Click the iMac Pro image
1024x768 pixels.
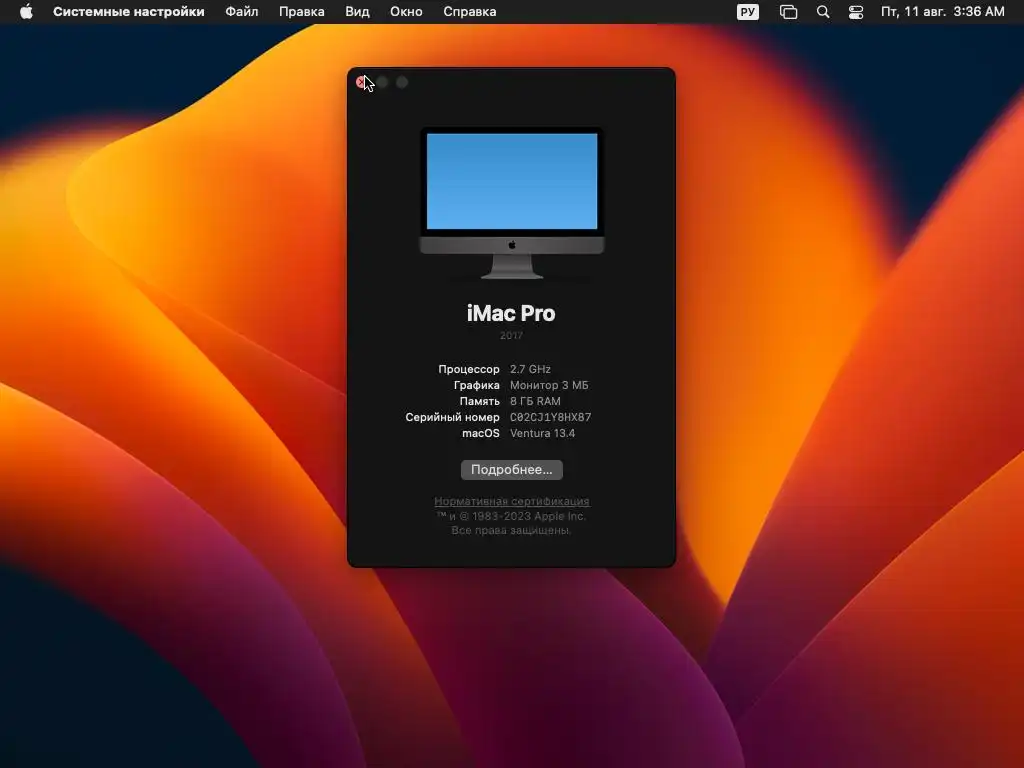[x=511, y=203]
